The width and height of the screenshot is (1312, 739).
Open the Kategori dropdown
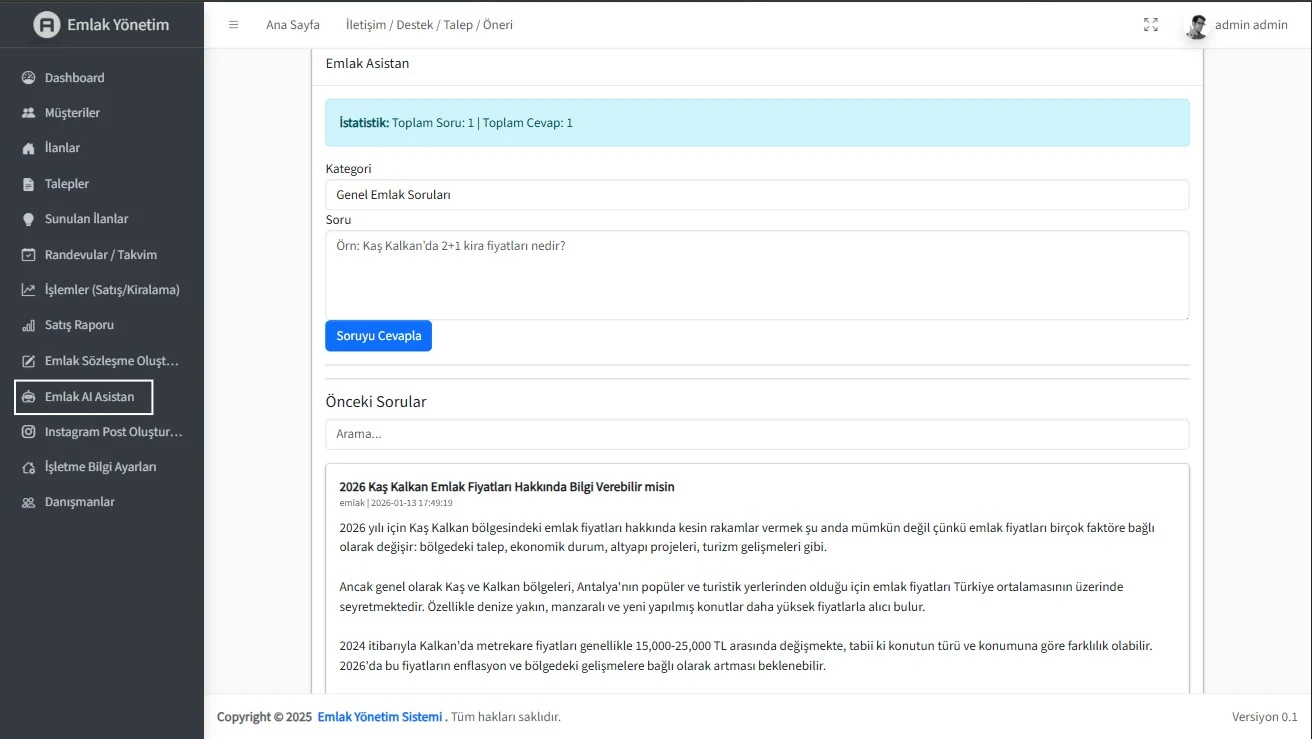tap(757, 195)
